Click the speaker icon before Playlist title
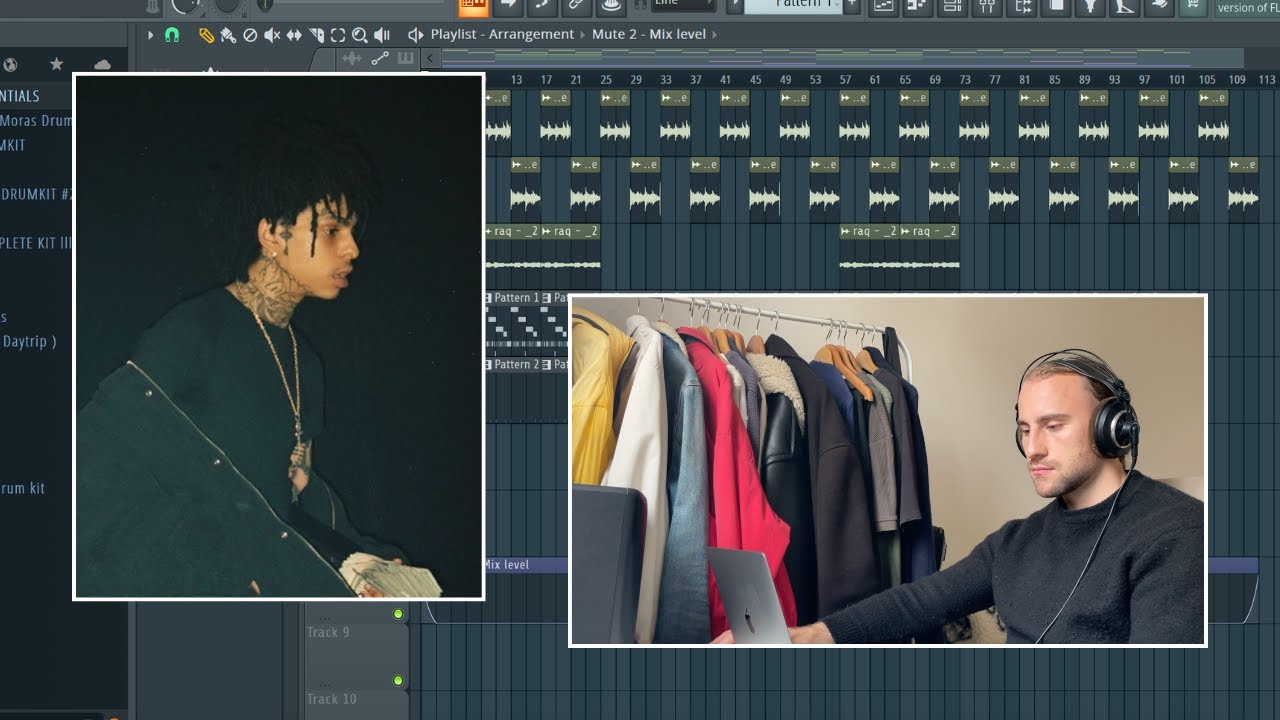 pos(416,35)
